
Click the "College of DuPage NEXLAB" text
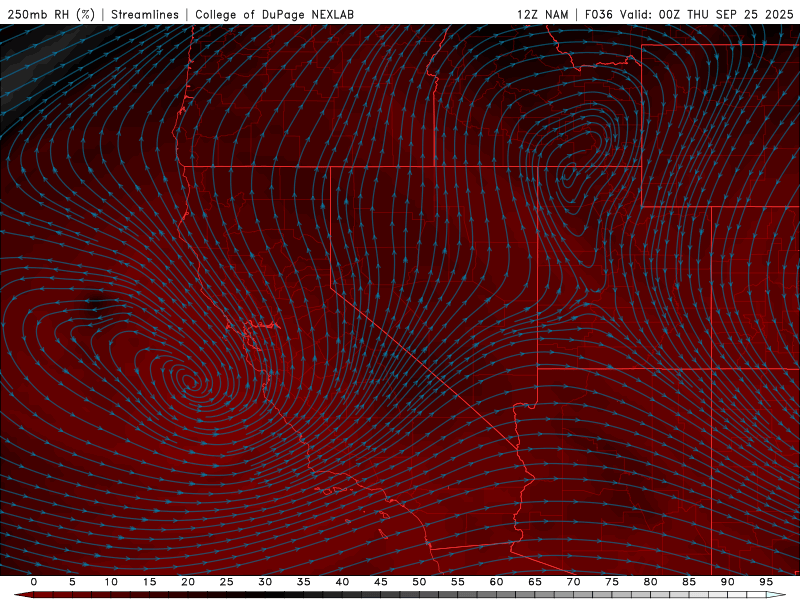pyautogui.click(x=274, y=14)
